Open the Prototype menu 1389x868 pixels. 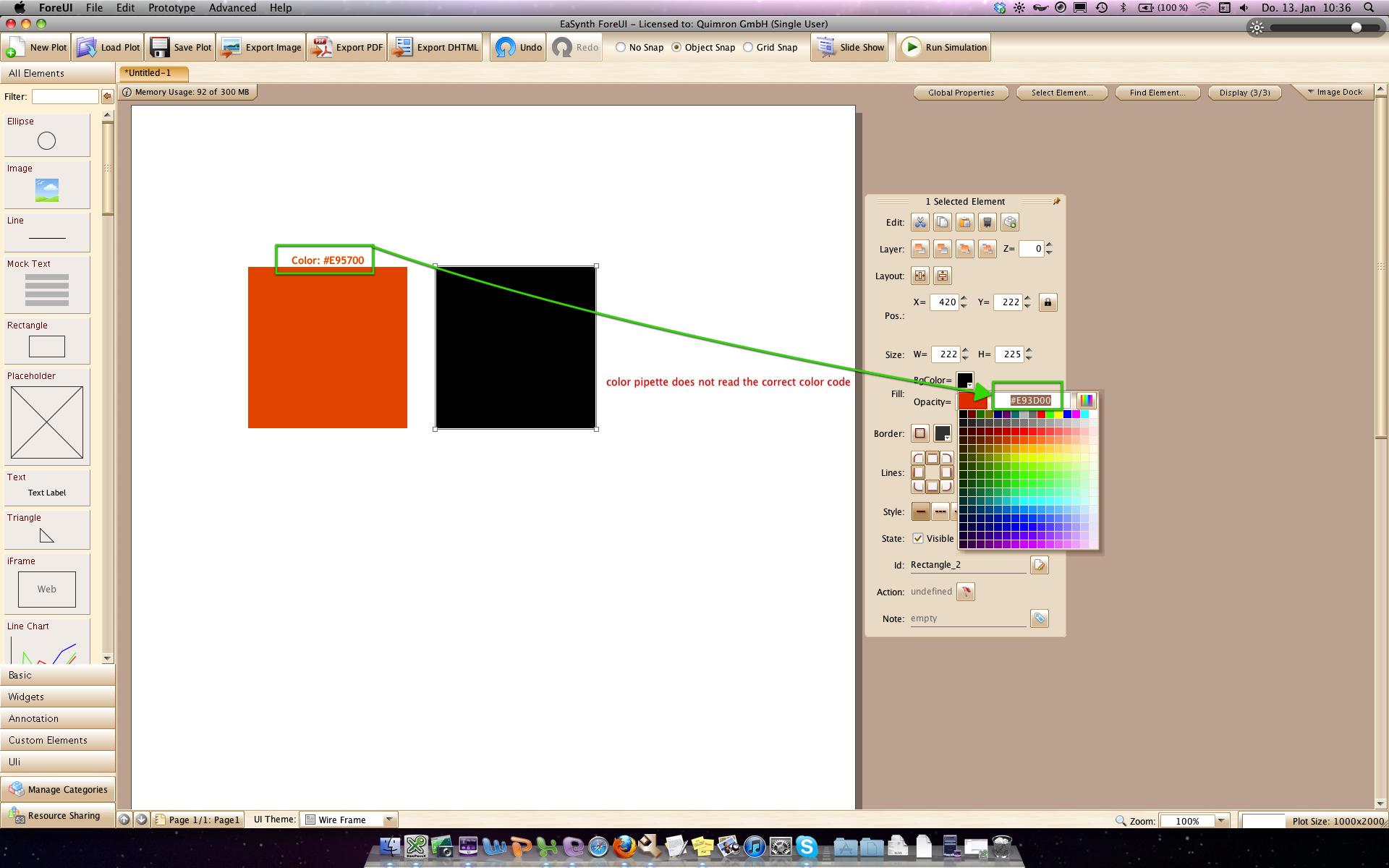pyautogui.click(x=171, y=8)
